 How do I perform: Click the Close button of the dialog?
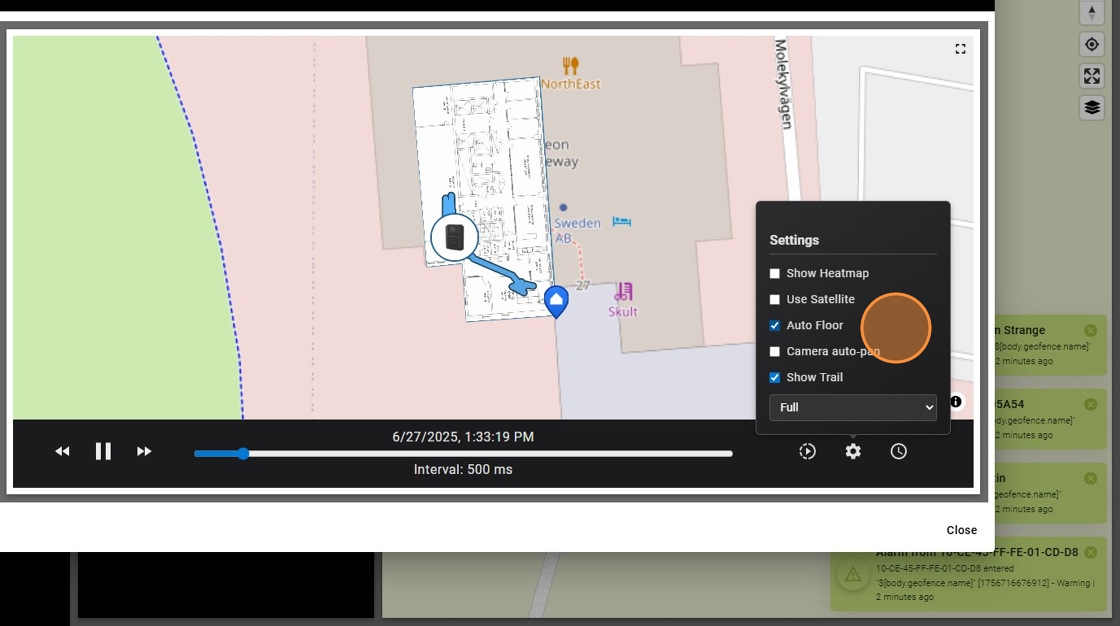point(961,530)
